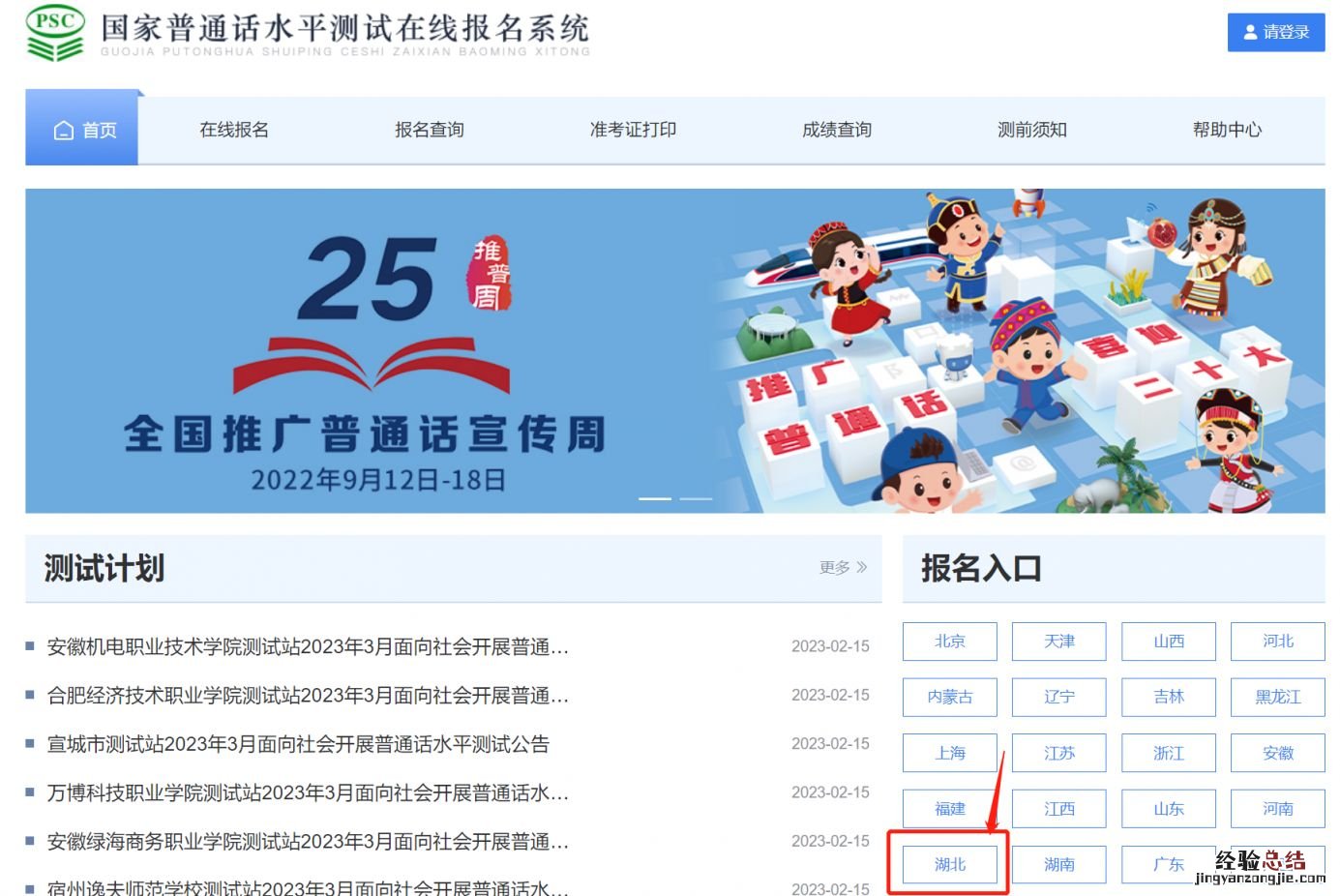This screenshot has height=896, width=1340.
Task: Select 黑龙江 registration entry
Action: click(x=1278, y=697)
